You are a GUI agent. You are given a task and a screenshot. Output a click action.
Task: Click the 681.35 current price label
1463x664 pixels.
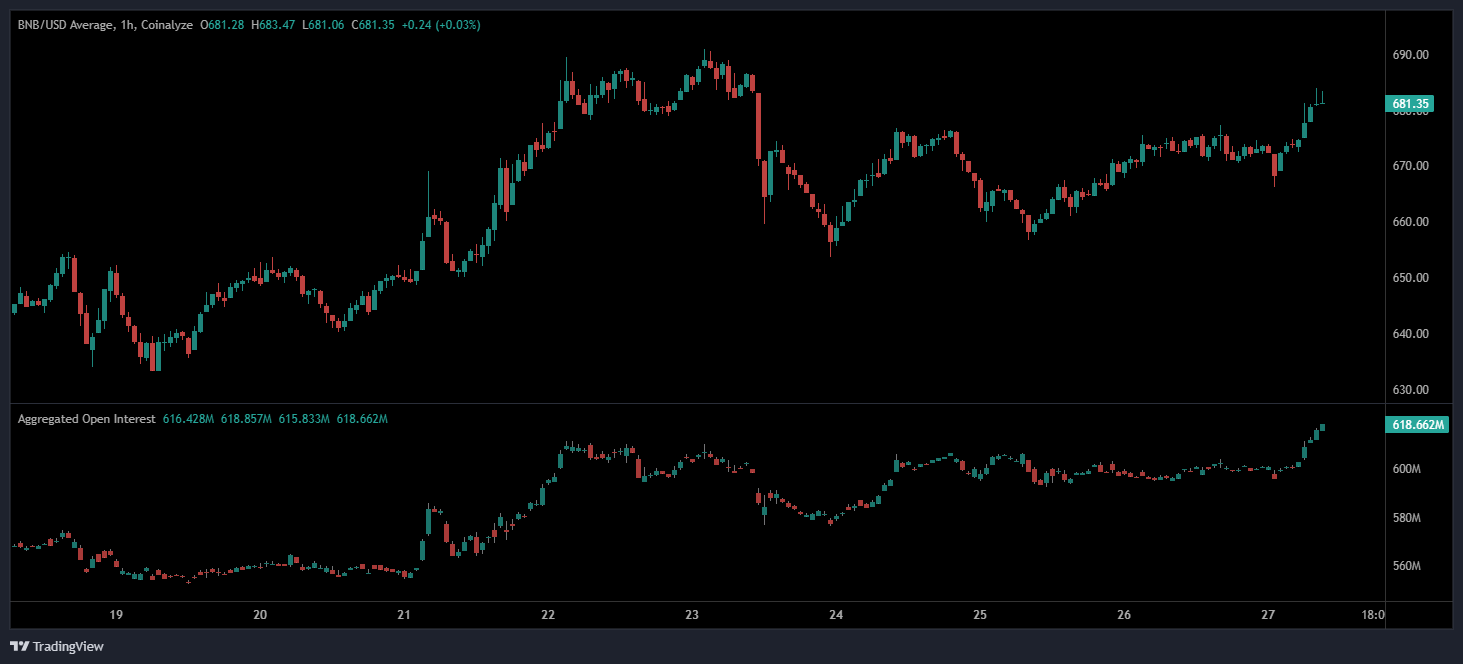(1410, 104)
